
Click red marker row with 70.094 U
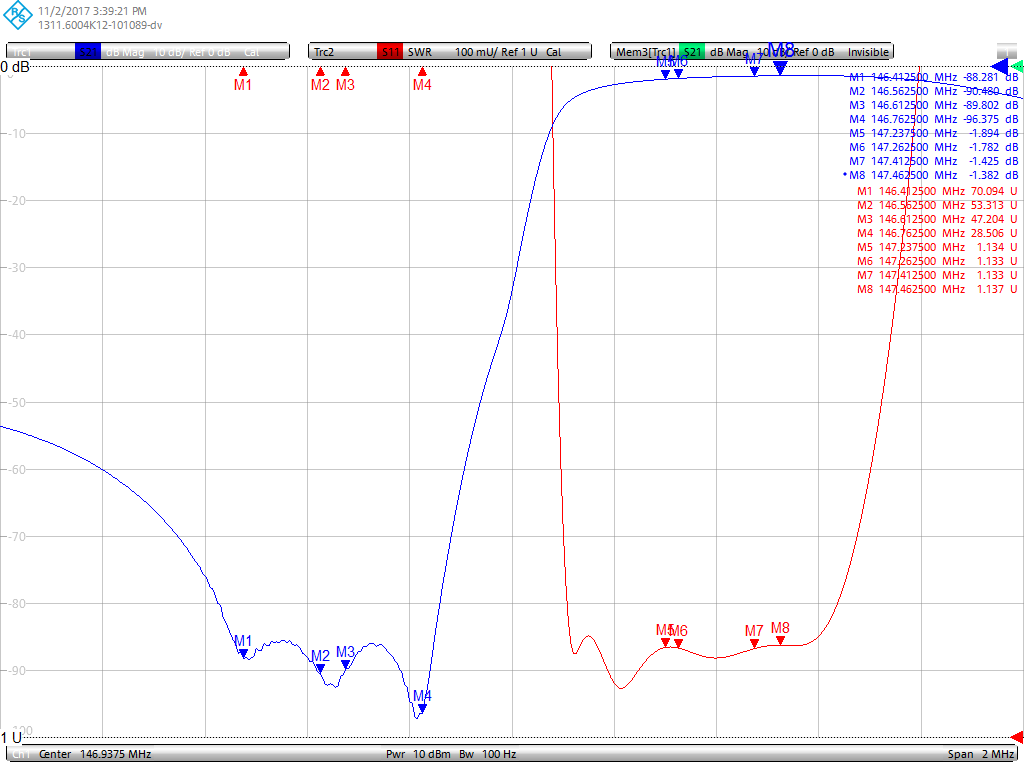[x=937, y=191]
